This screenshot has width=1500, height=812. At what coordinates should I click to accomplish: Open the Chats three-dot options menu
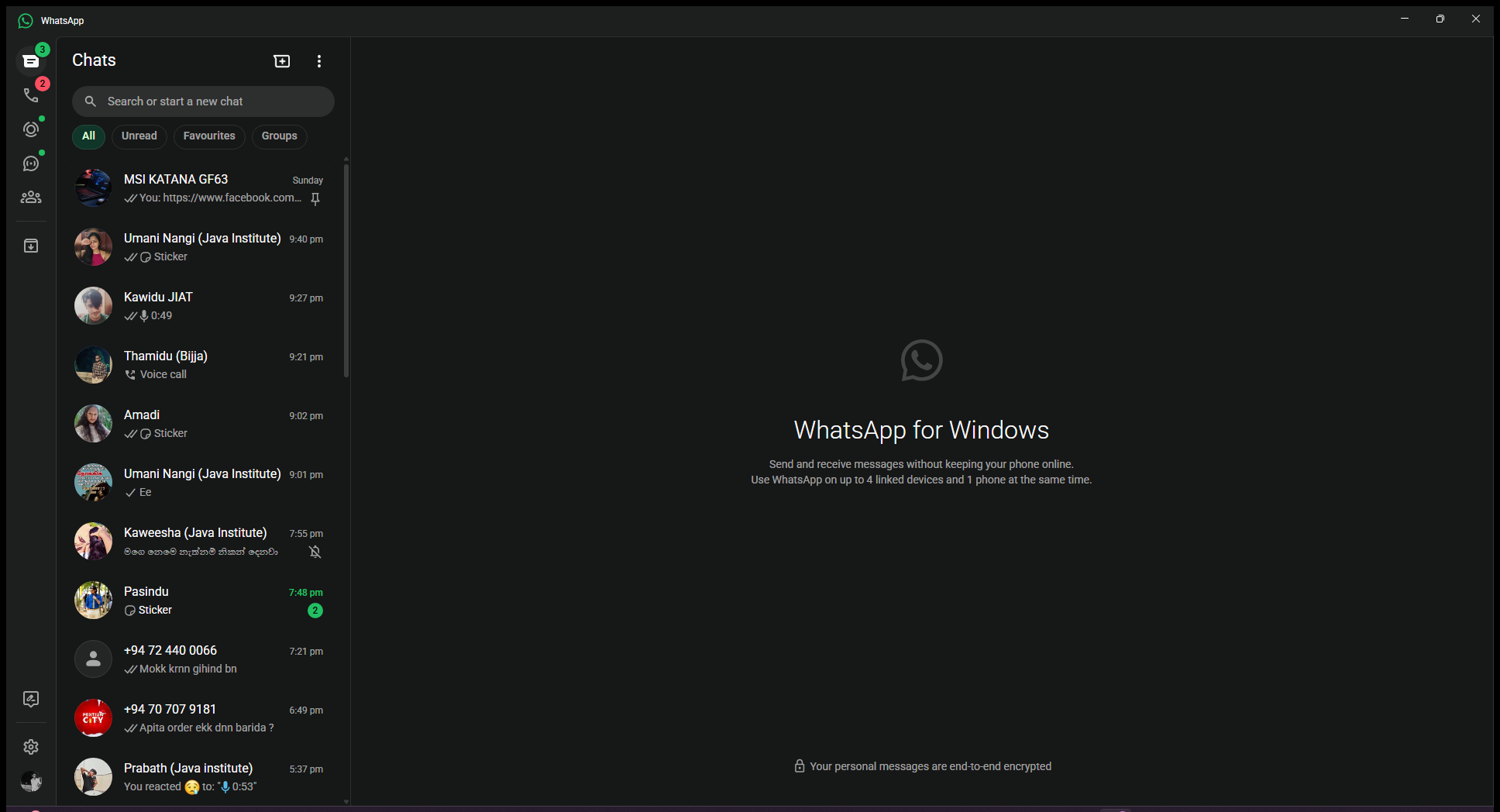319,61
